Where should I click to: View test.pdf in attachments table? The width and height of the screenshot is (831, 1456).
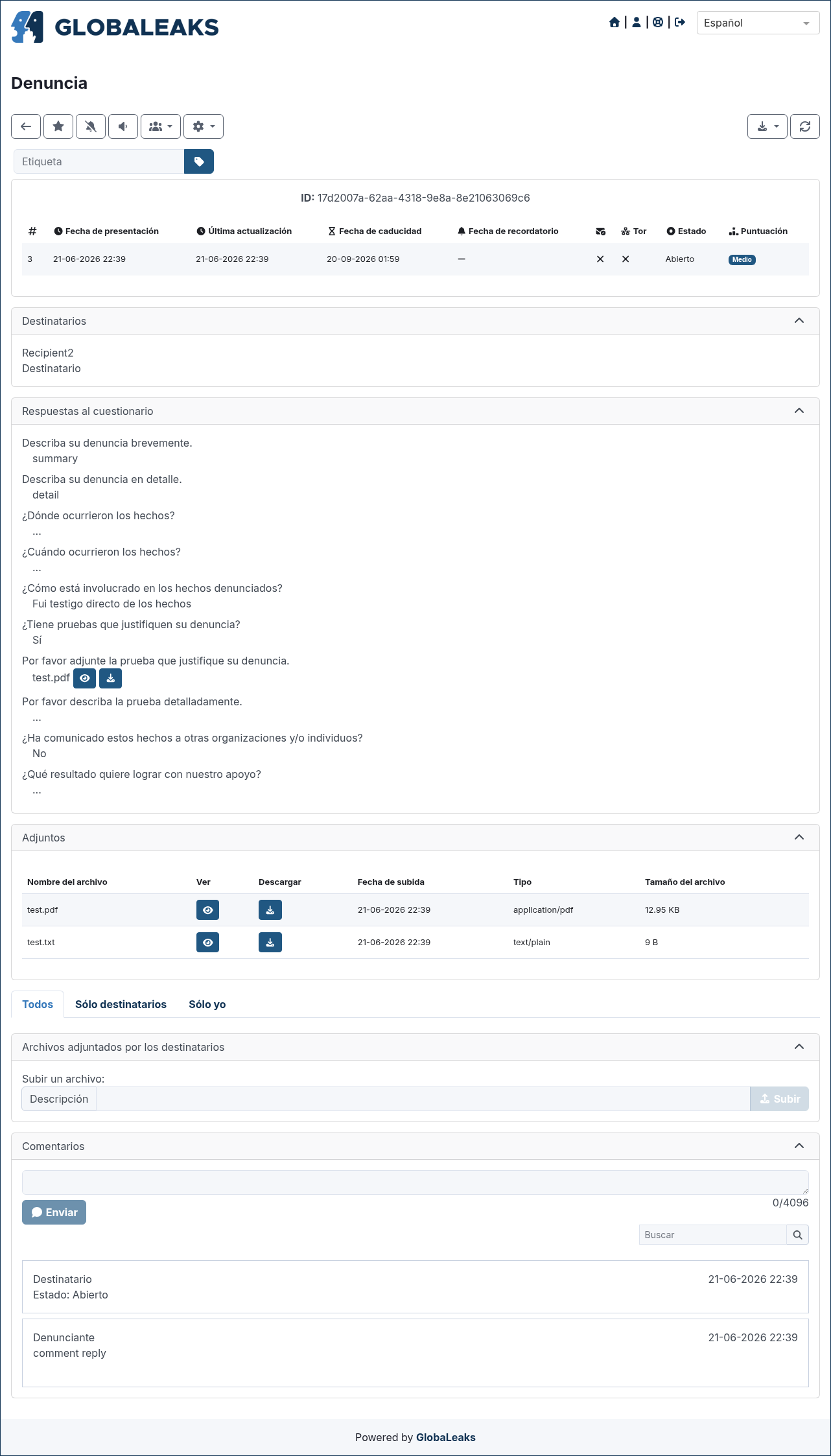tap(207, 910)
